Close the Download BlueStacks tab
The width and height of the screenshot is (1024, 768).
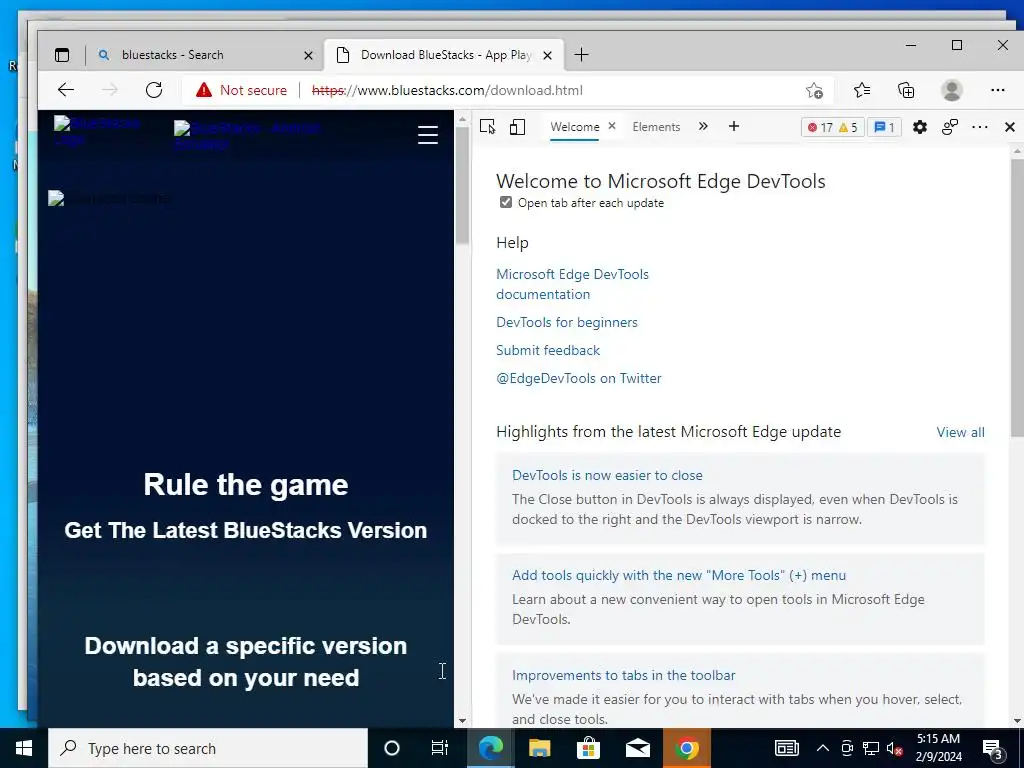coord(548,56)
